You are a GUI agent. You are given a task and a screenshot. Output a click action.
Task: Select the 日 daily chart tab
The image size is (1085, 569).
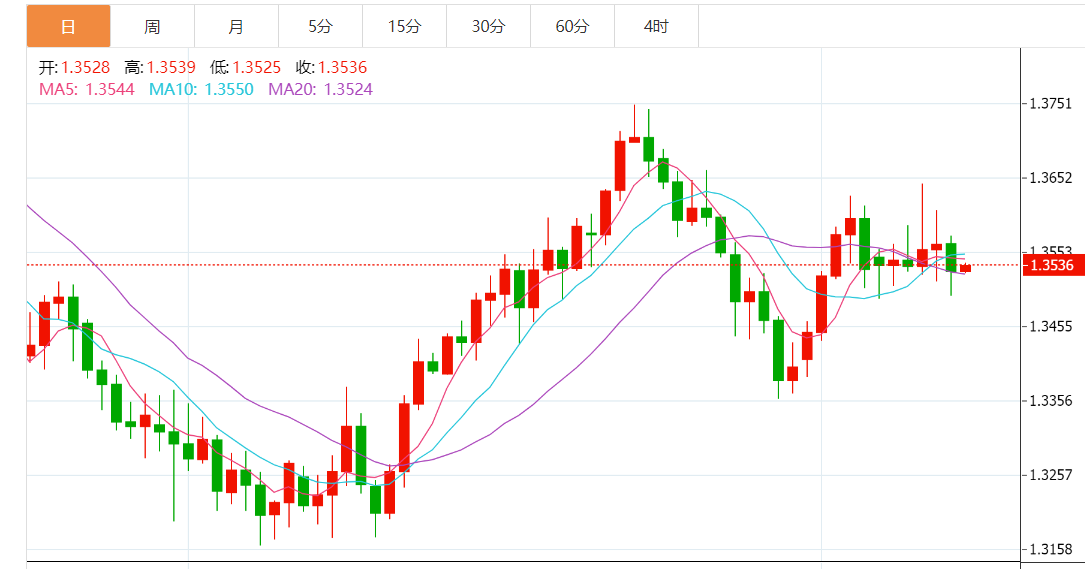(68, 27)
